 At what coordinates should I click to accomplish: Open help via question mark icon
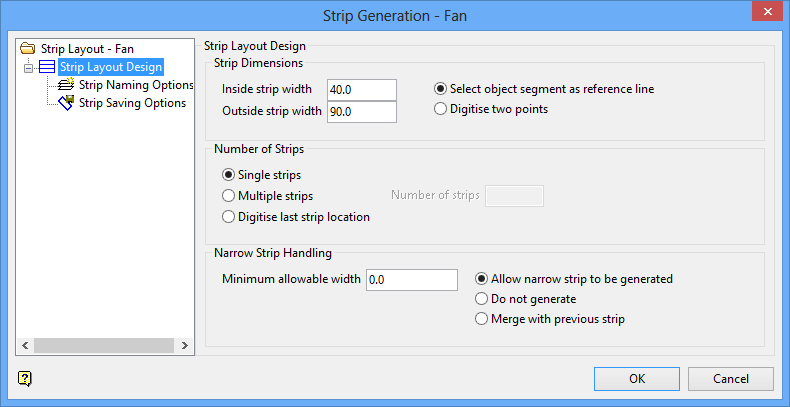(25, 378)
